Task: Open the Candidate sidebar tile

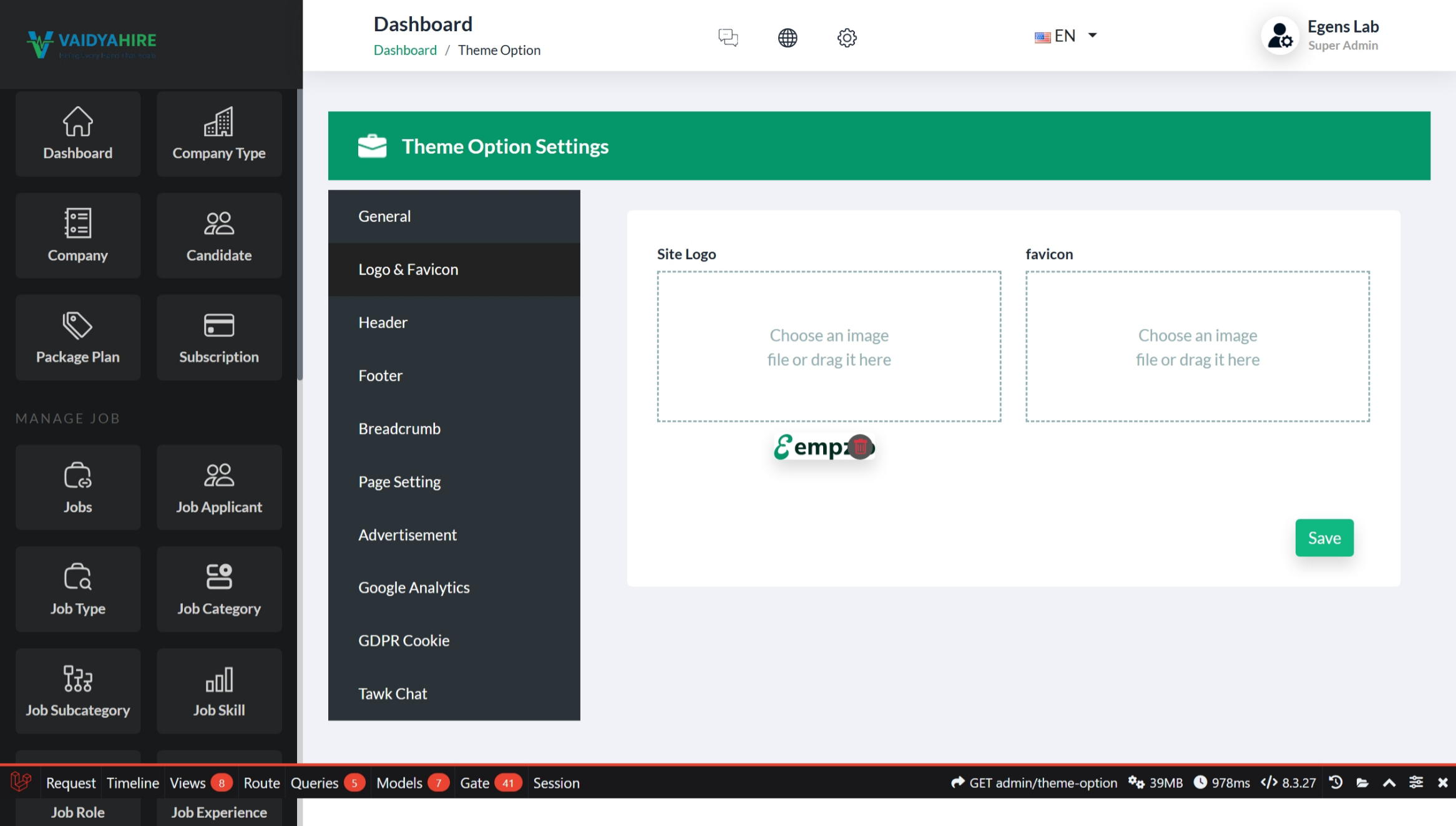Action: point(219,236)
